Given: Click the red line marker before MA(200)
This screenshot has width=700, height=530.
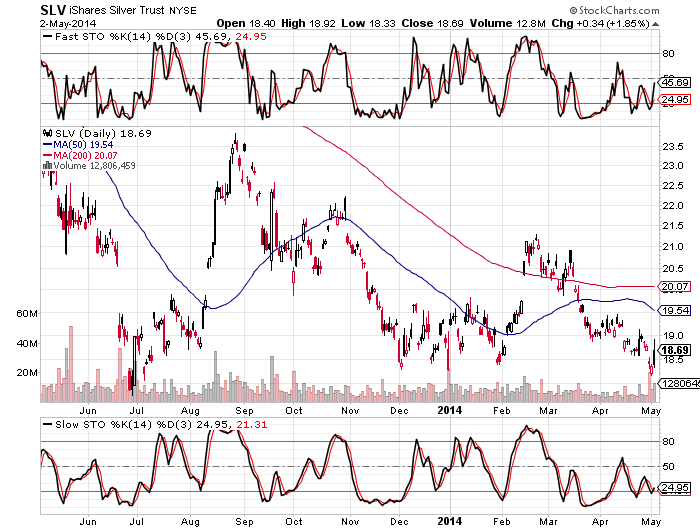Looking at the screenshot, I should point(47,155).
